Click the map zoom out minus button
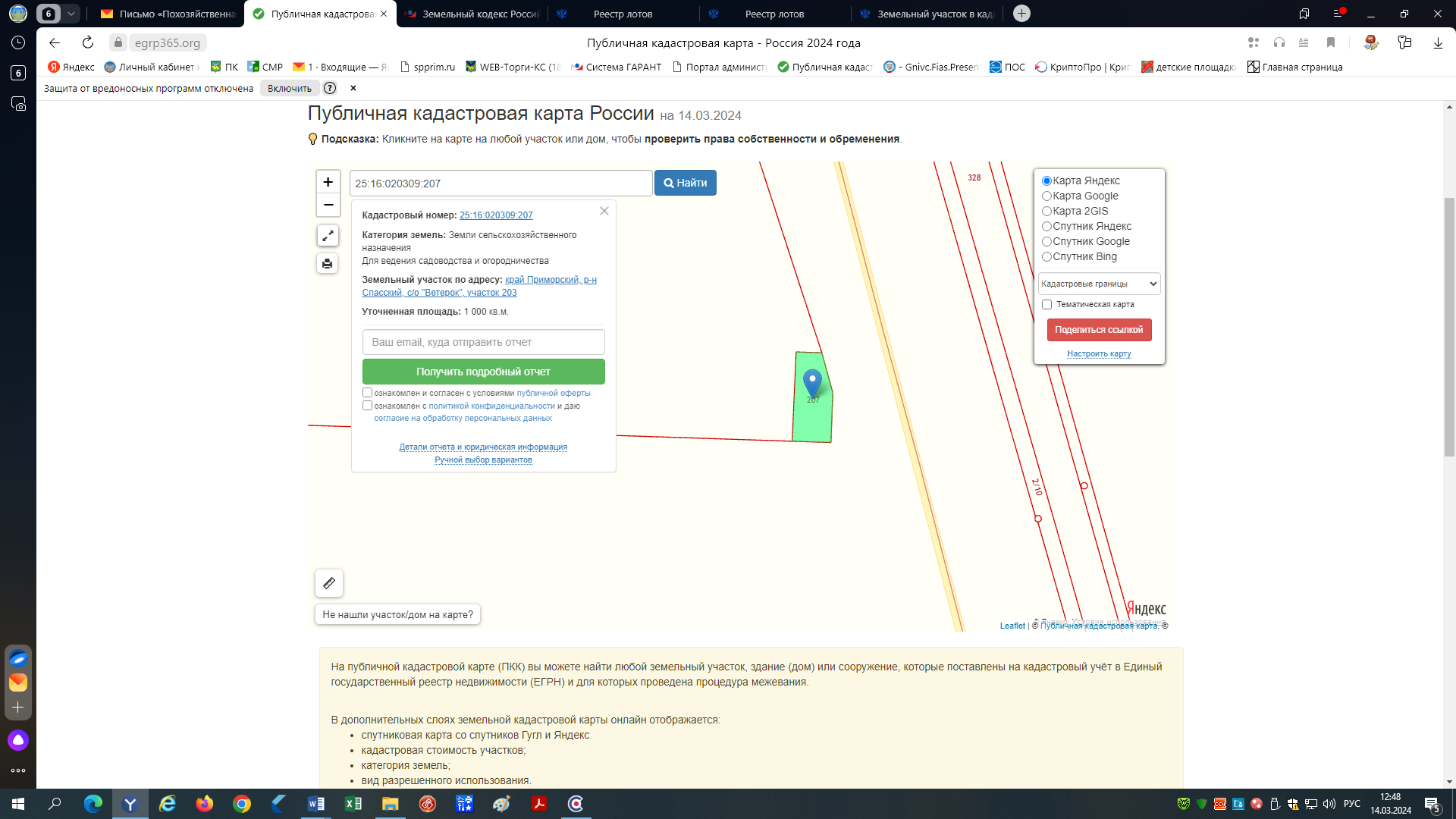The width and height of the screenshot is (1456, 819). (x=328, y=206)
